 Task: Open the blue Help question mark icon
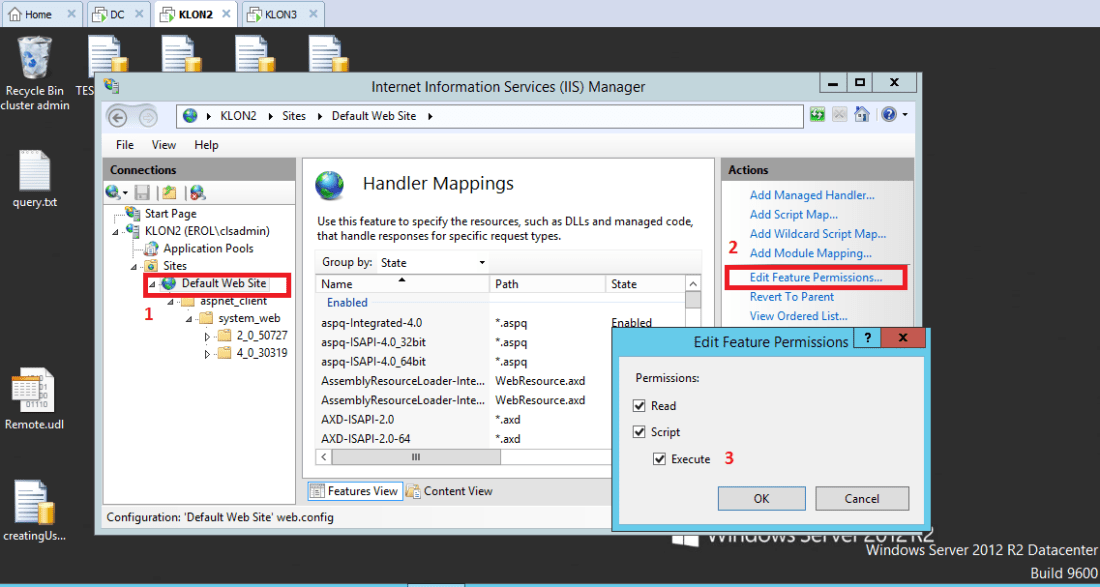coord(888,115)
